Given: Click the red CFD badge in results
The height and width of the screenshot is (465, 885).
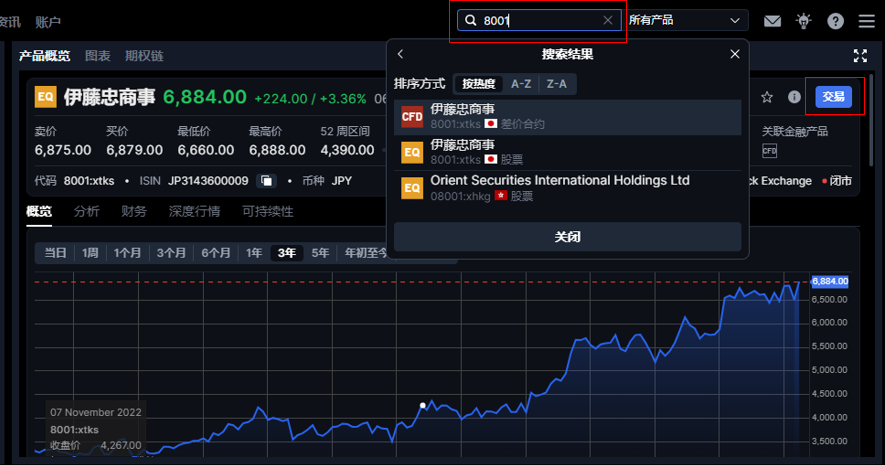Looking at the screenshot, I should coord(412,117).
